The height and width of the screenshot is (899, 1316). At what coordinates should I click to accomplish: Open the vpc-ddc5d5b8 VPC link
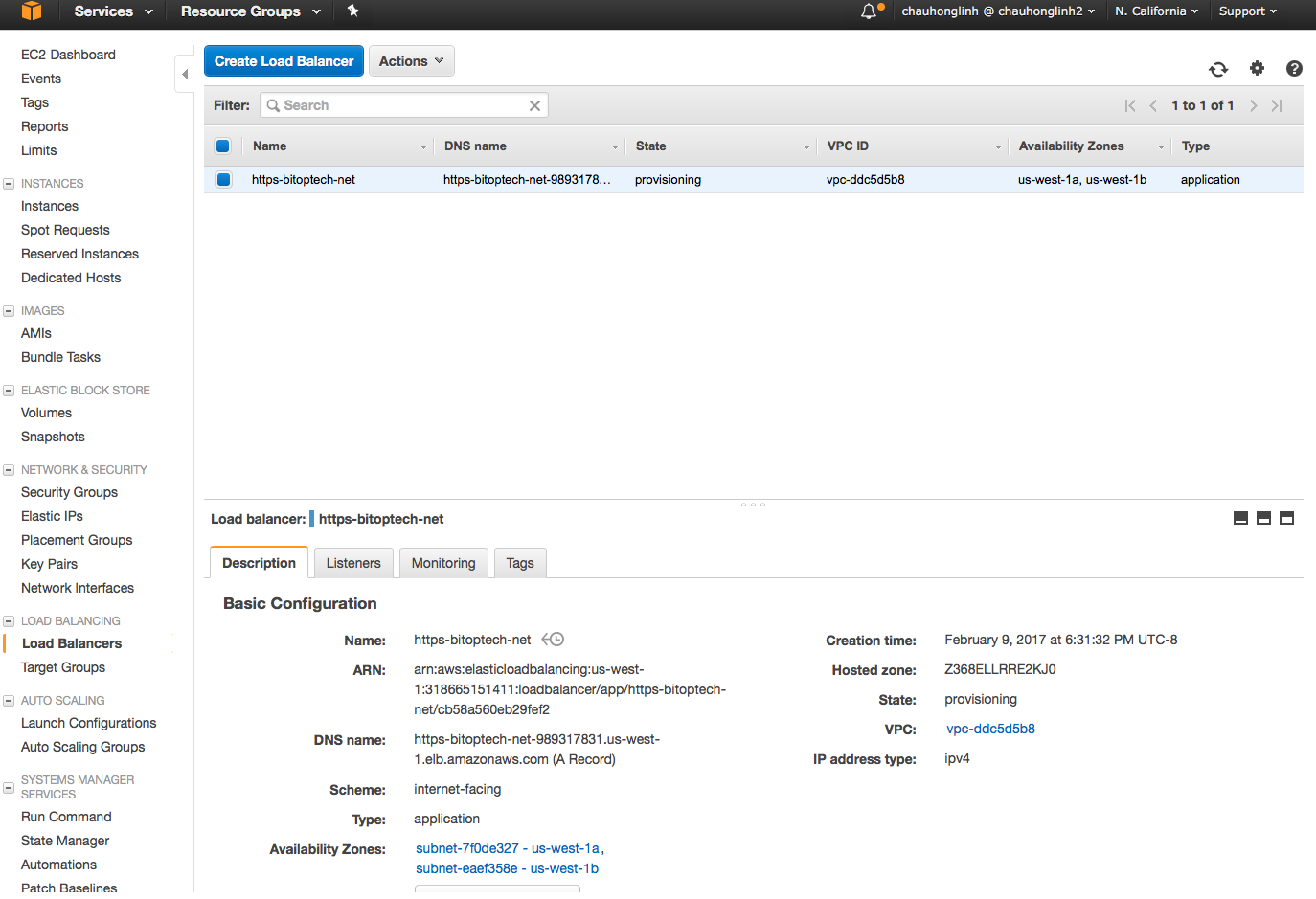(x=990, y=729)
